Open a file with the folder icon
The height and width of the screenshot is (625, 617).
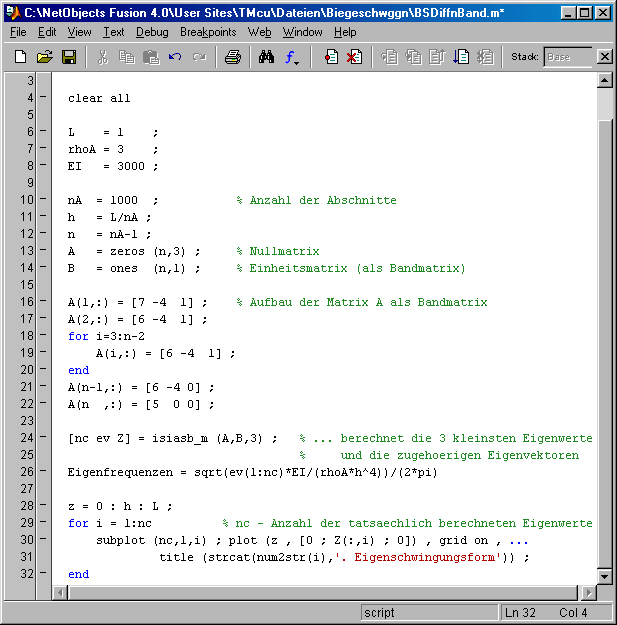(44, 57)
